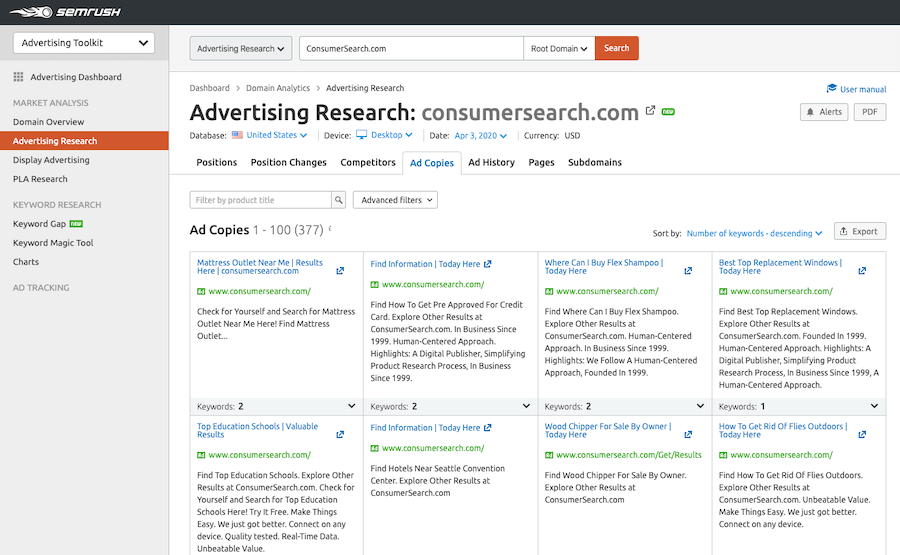The image size is (900, 555).
Task: Open external link for Top Education Schools ad
Action: click(x=340, y=434)
